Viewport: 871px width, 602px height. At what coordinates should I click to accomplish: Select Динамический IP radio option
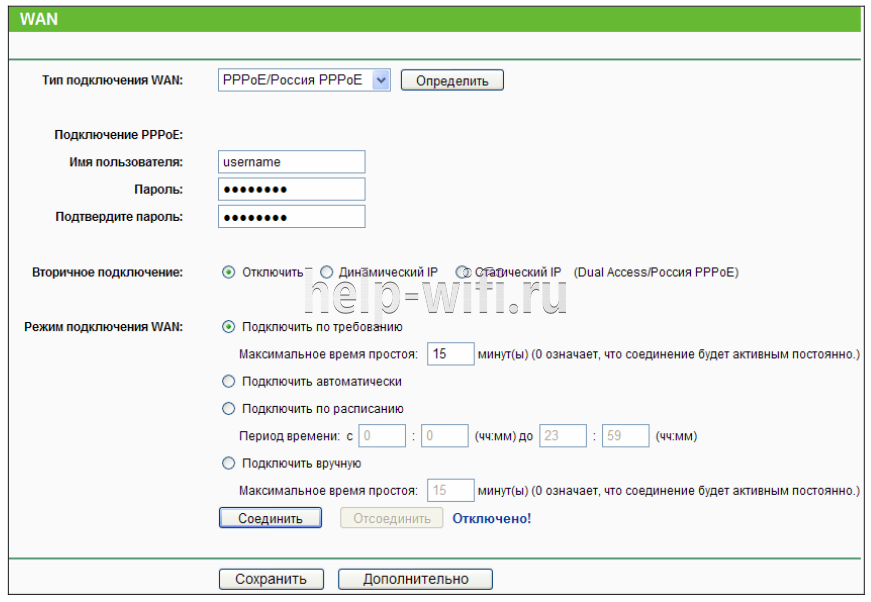click(326, 272)
